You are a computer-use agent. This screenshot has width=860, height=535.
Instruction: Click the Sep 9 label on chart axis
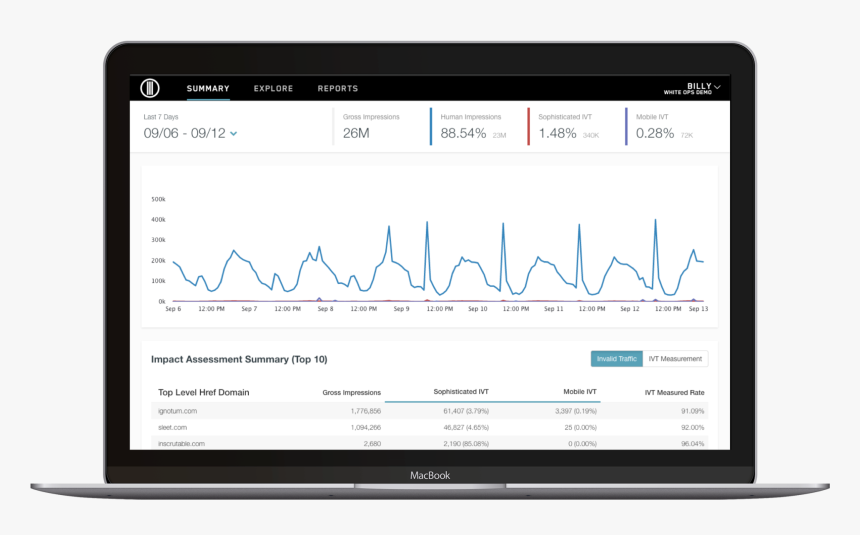pyautogui.click(x=401, y=309)
